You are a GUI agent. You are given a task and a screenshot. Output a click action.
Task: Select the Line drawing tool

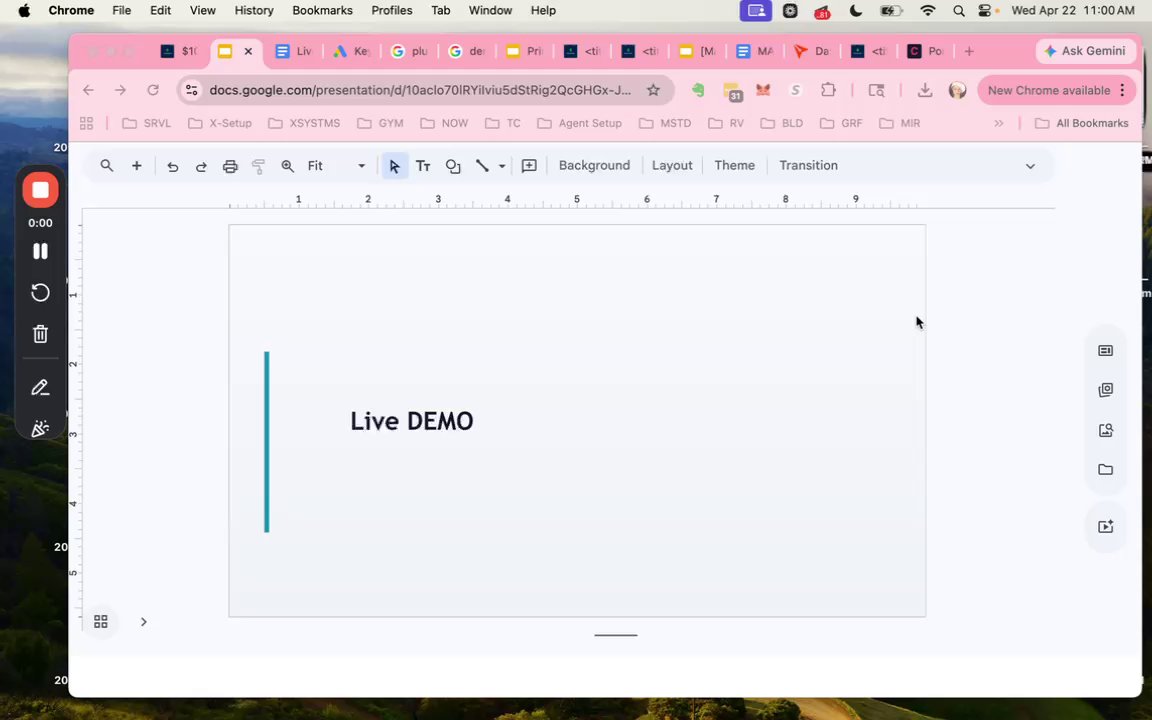[482, 166]
